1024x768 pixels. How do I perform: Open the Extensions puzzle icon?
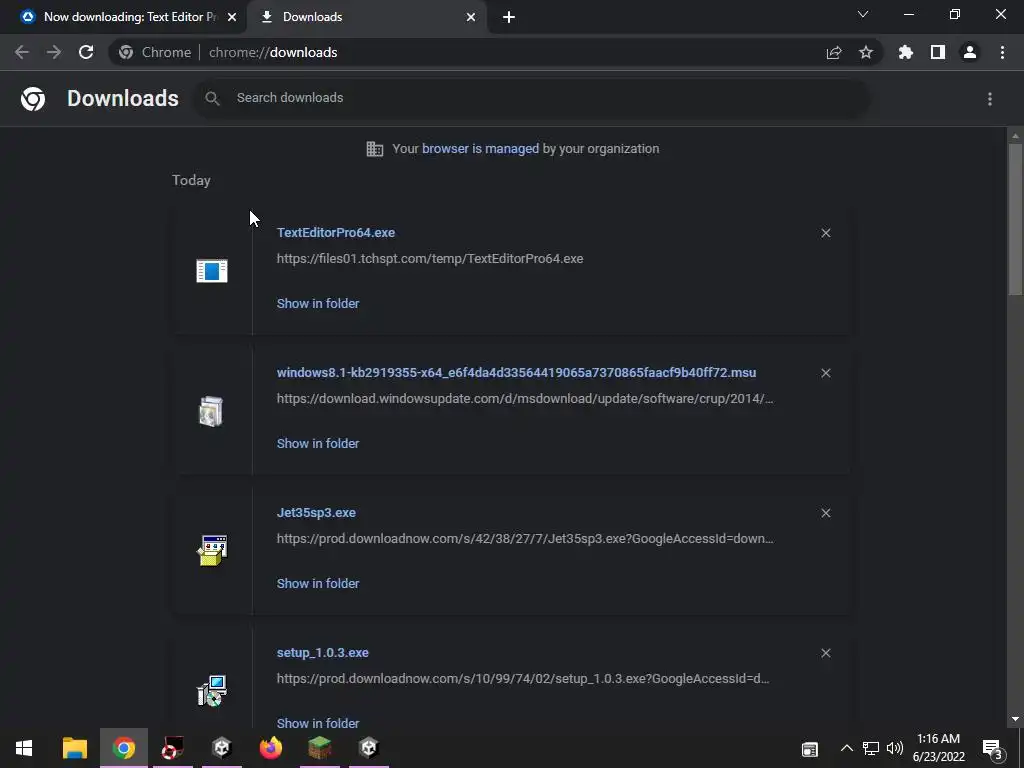coord(906,52)
